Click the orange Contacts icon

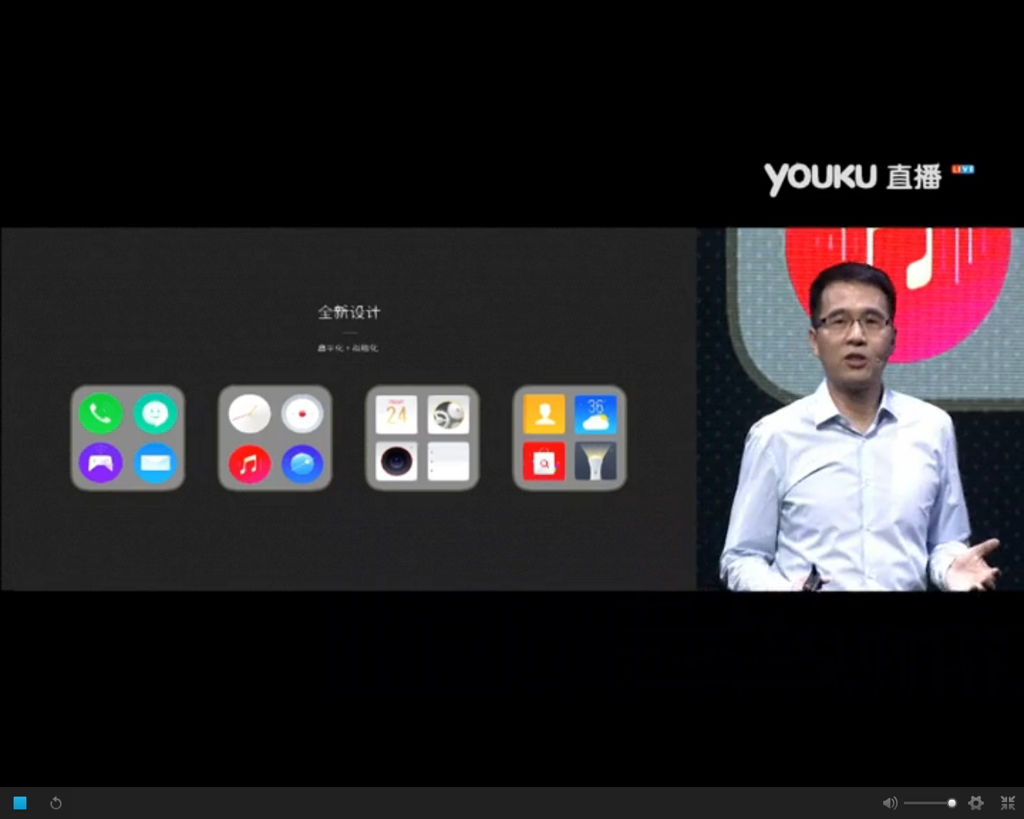(x=544, y=413)
